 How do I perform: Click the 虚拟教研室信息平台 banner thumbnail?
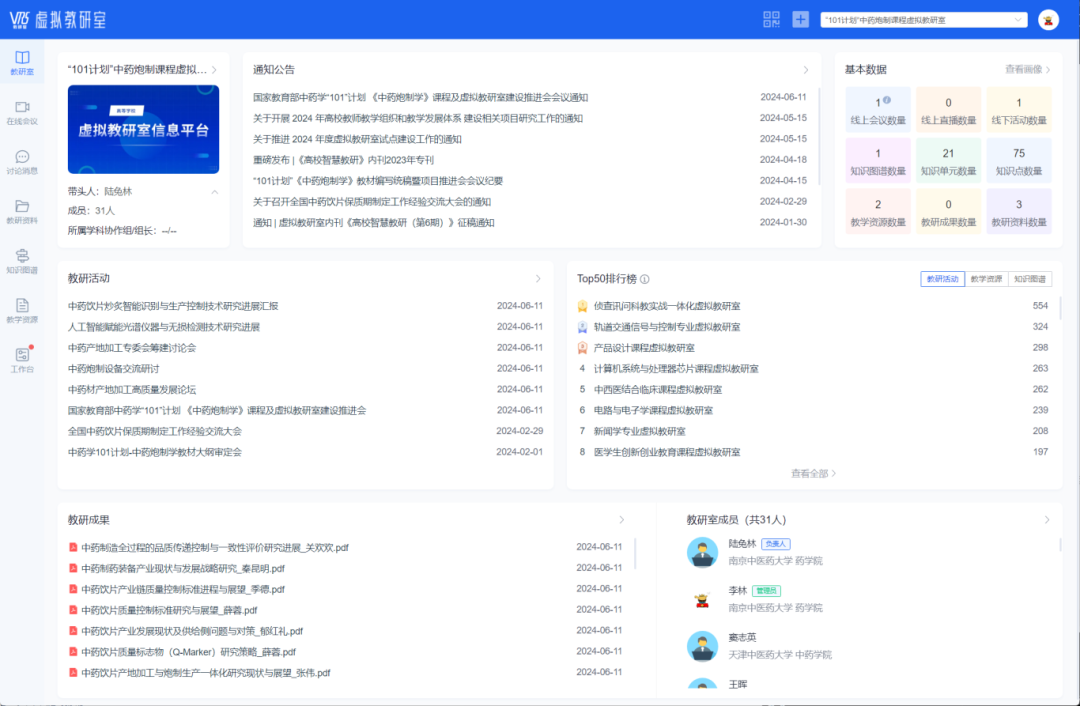coord(143,129)
